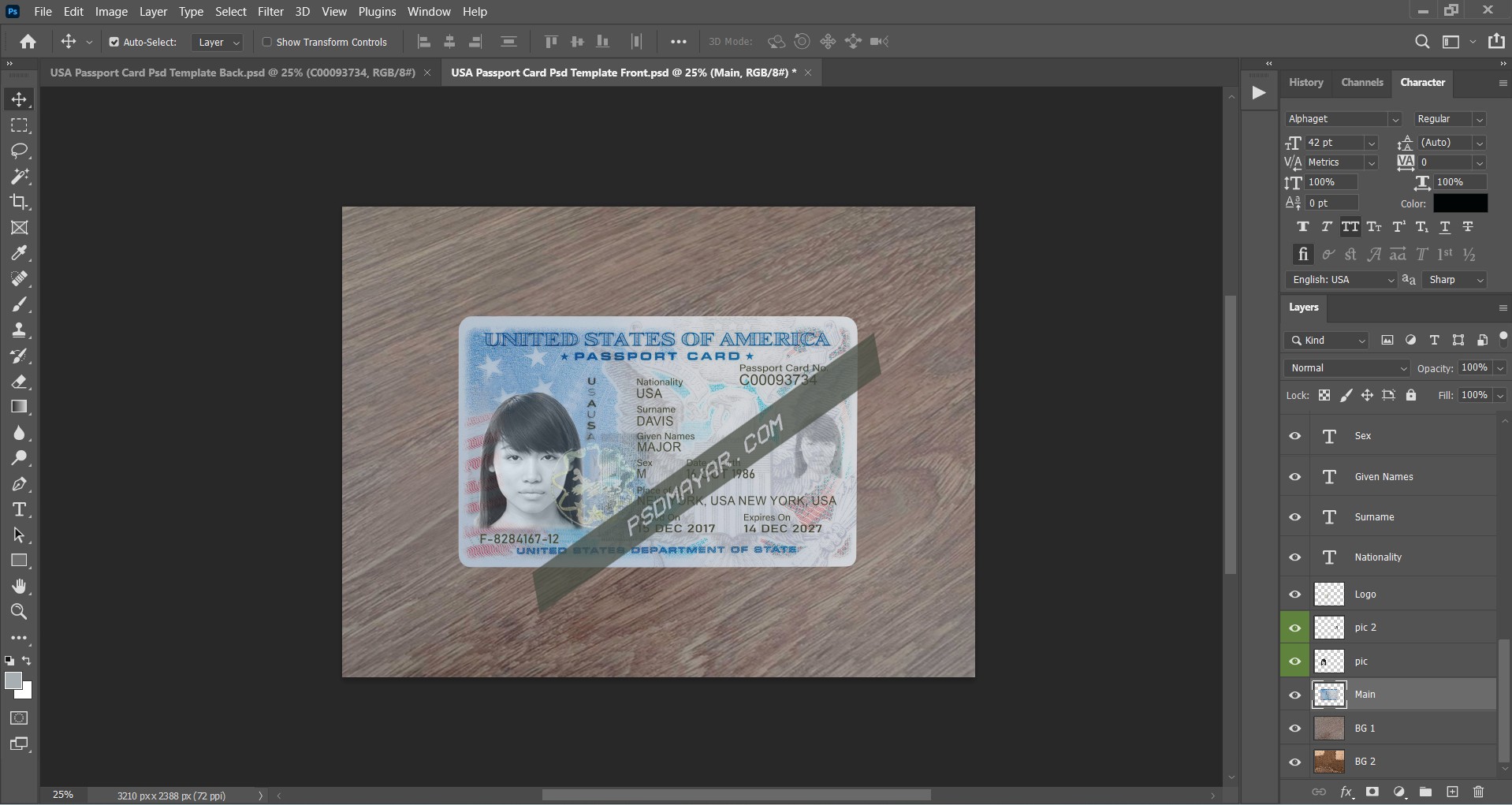Click the Share icon
Viewport: 1512px width, 805px height.
1496,42
